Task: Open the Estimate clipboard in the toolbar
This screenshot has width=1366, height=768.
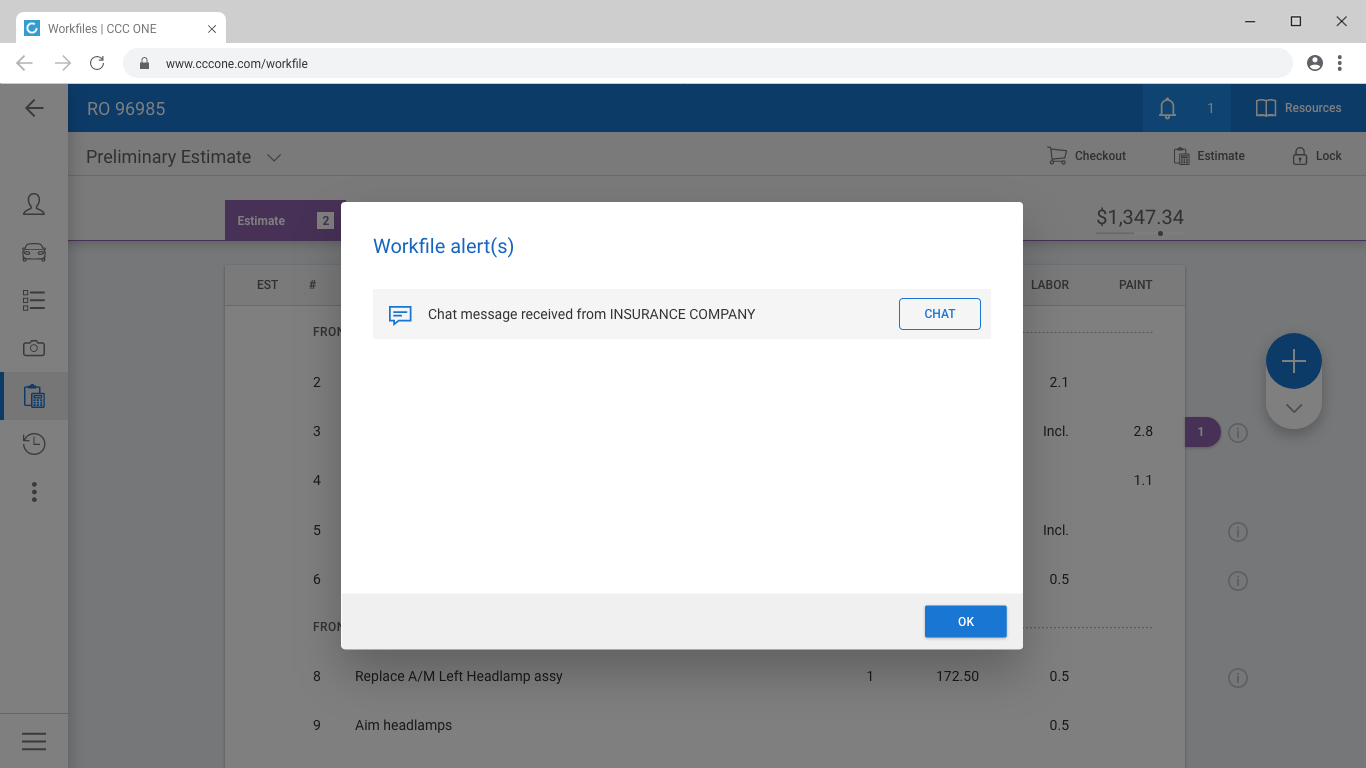Action: click(x=1181, y=156)
